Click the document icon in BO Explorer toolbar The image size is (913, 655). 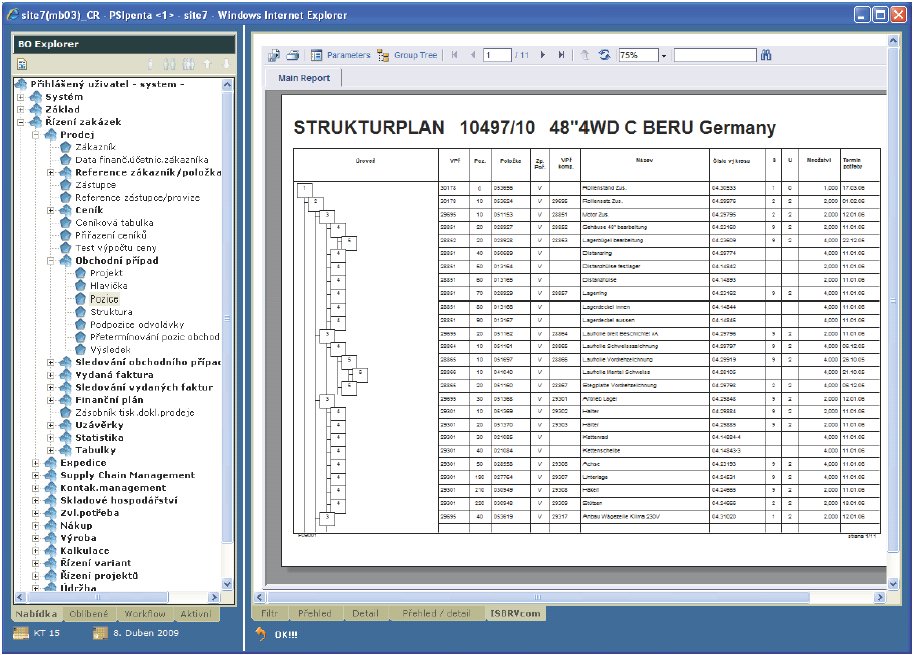(22, 64)
